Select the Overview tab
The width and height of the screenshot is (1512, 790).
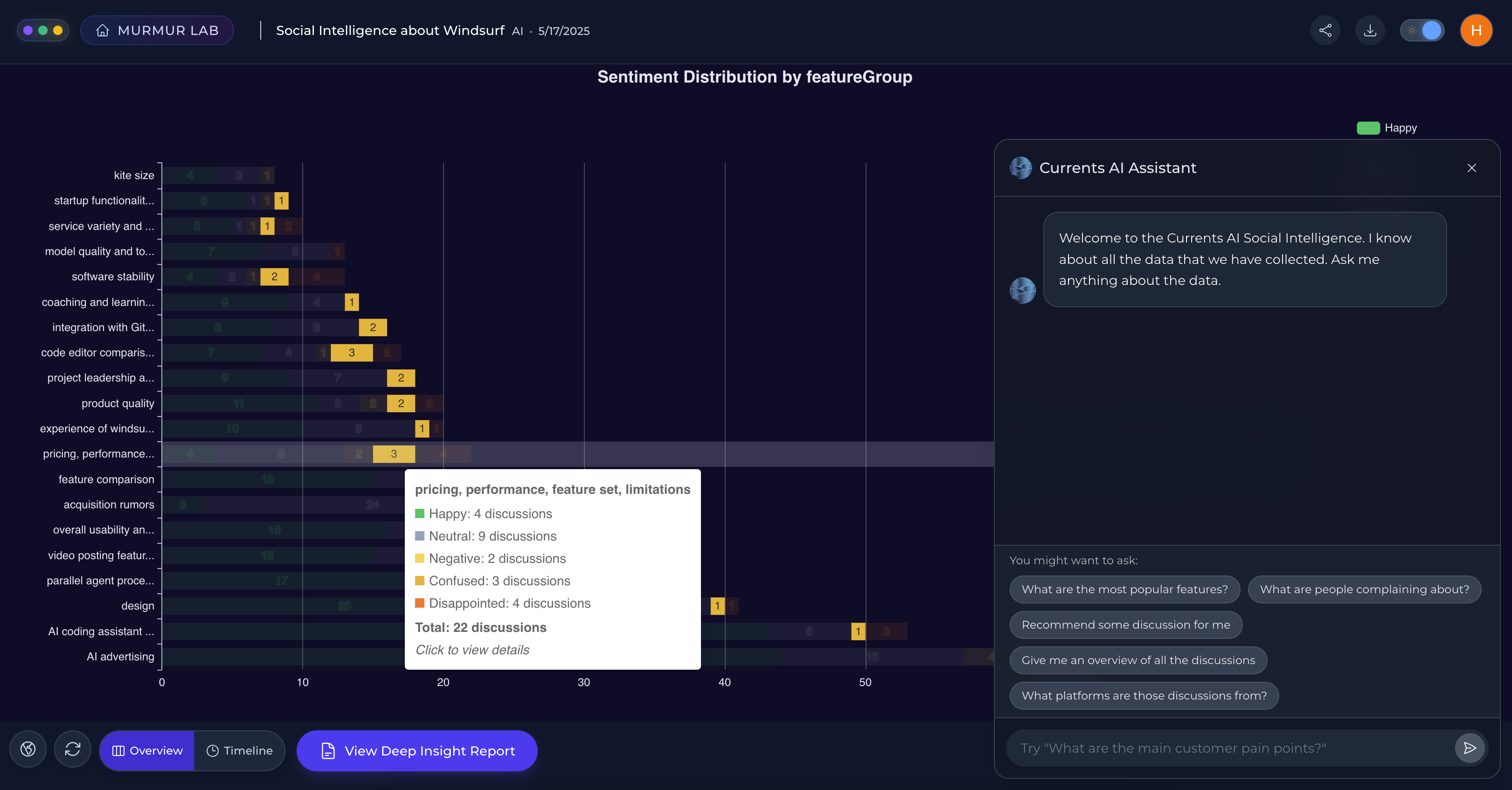click(x=146, y=750)
